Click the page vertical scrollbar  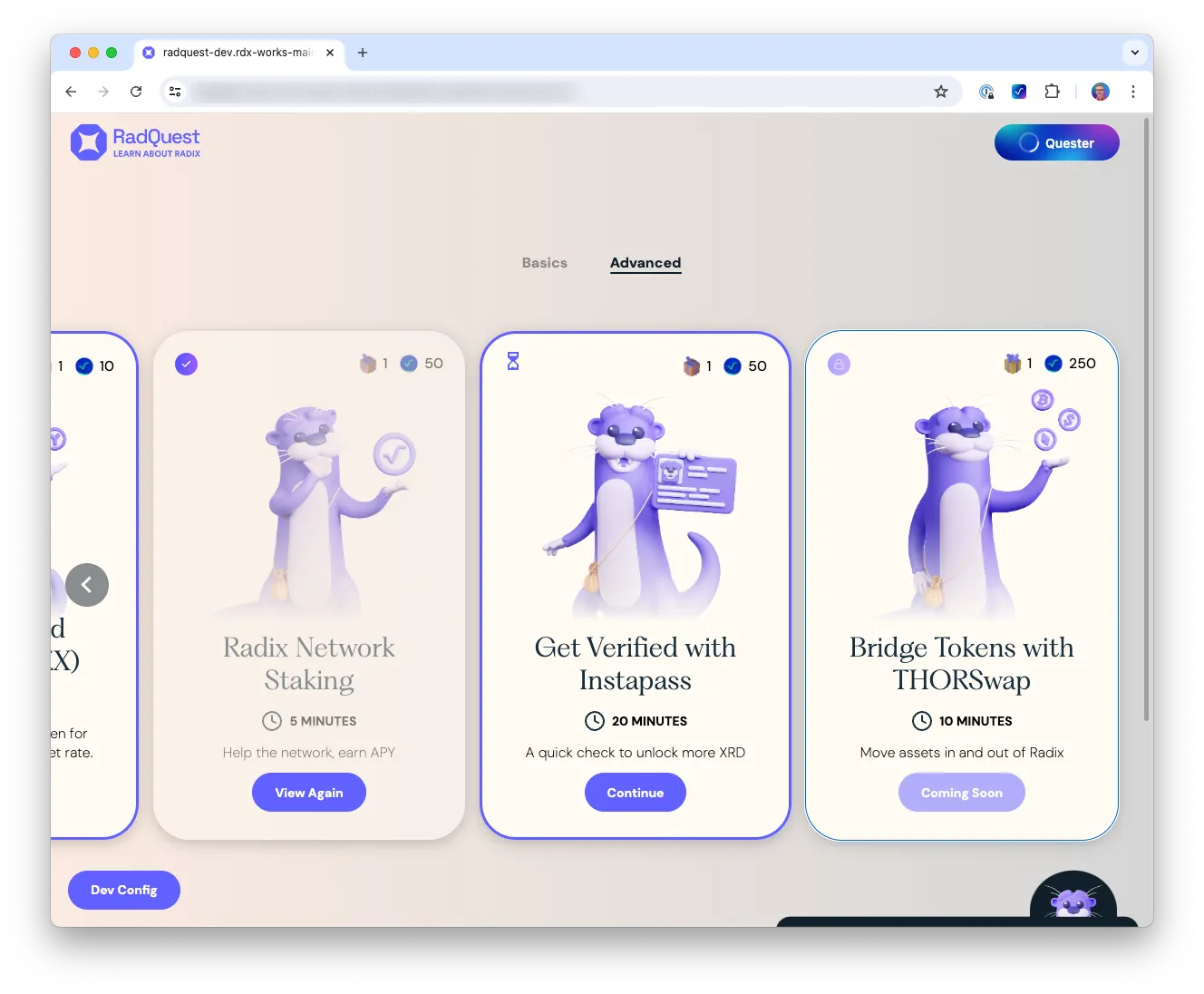(x=1146, y=417)
